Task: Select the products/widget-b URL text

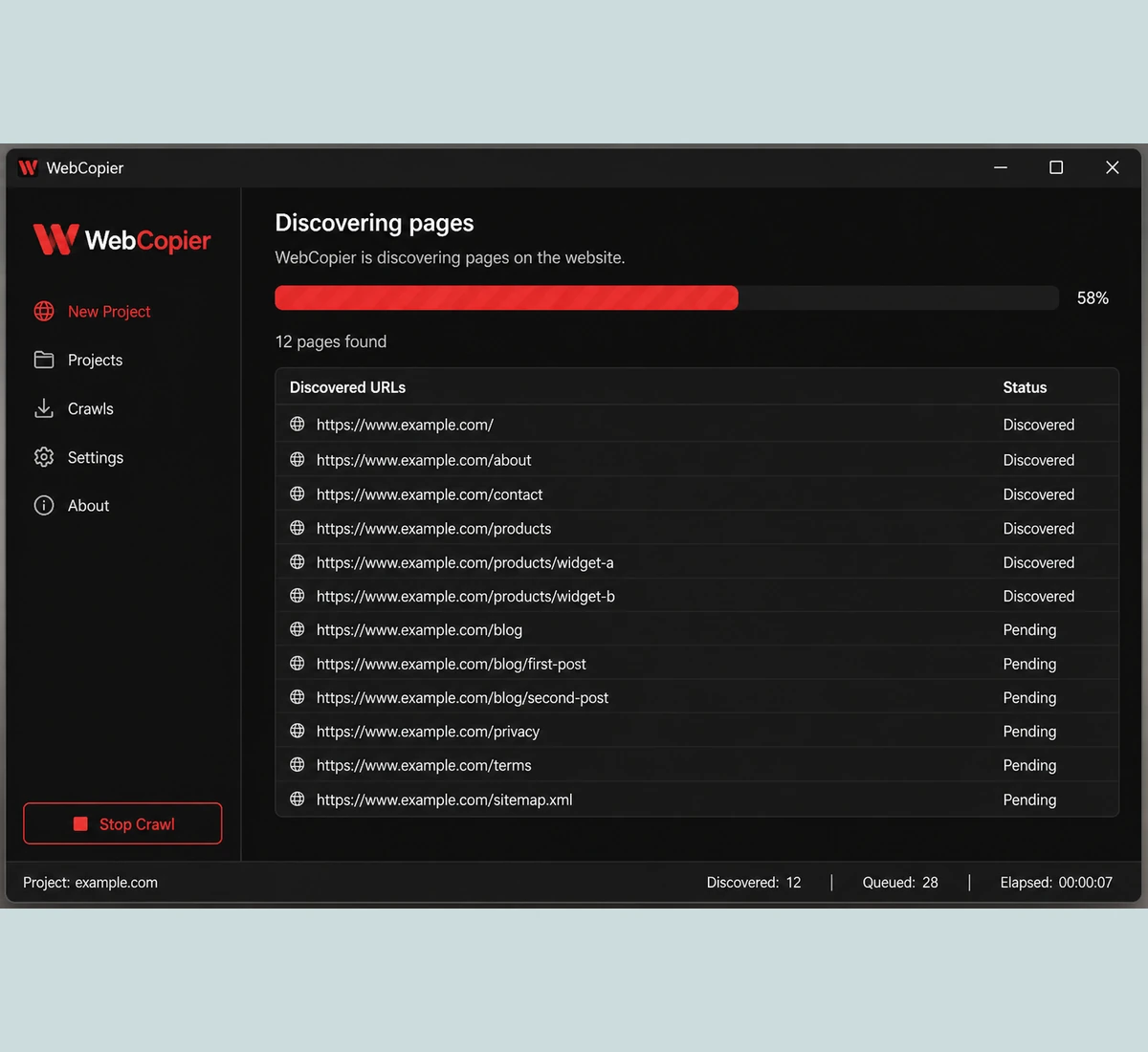Action: [466, 596]
